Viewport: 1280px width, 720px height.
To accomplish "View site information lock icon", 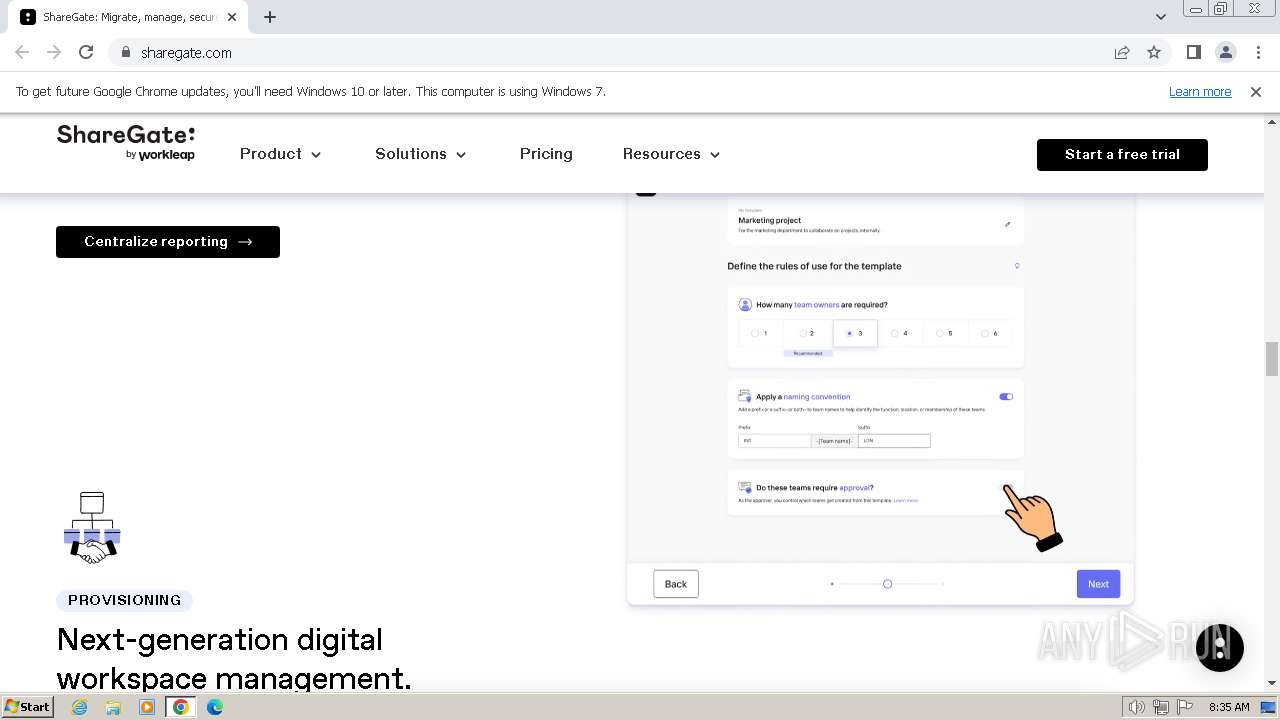I will tap(125, 53).
